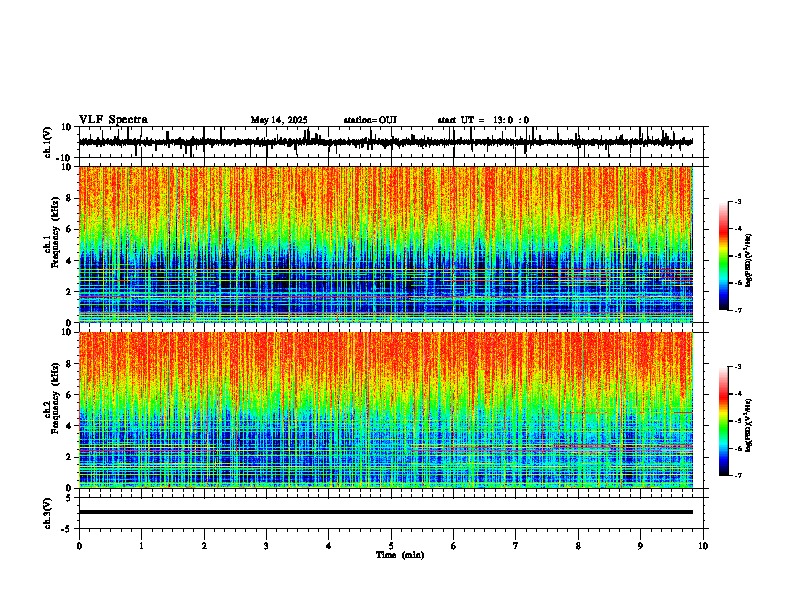Click the 3 tick on the Time axis
The height and width of the screenshot is (612, 792).
(266, 546)
